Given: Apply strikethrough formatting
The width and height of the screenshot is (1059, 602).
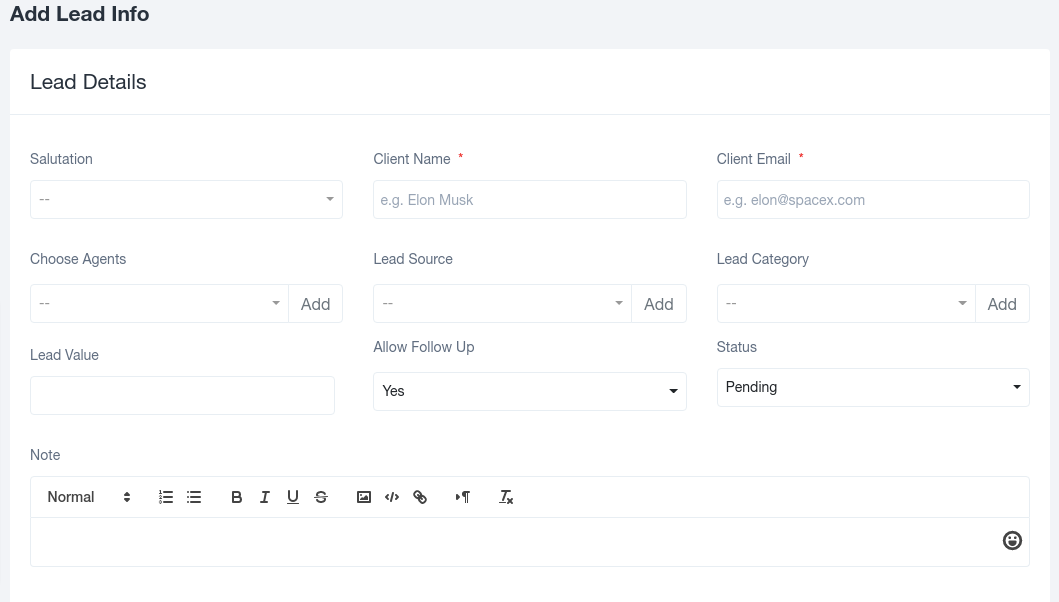Looking at the screenshot, I should [x=320, y=497].
